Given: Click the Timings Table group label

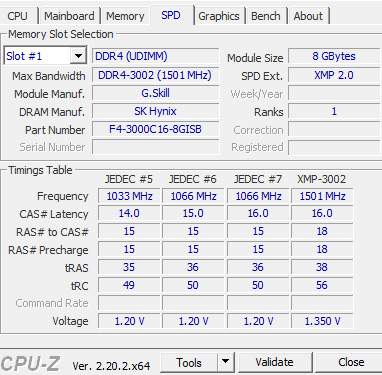Looking at the screenshot, I should (40, 170).
